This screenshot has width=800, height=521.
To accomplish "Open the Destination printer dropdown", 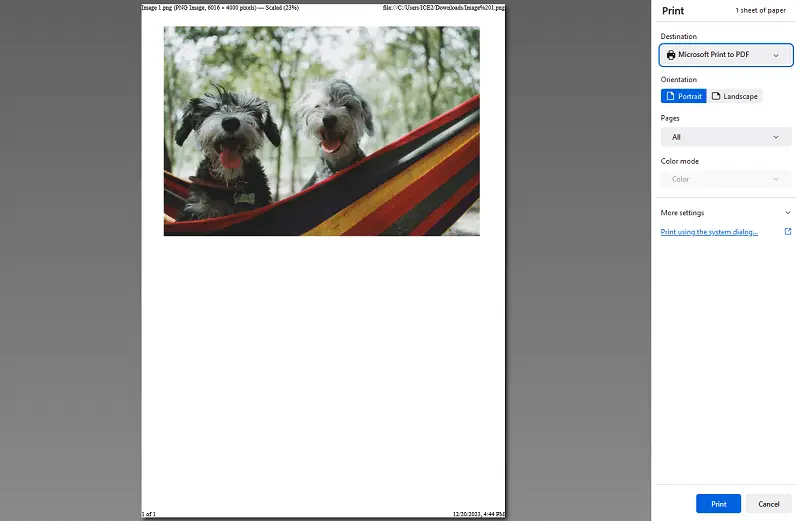I will 726,55.
